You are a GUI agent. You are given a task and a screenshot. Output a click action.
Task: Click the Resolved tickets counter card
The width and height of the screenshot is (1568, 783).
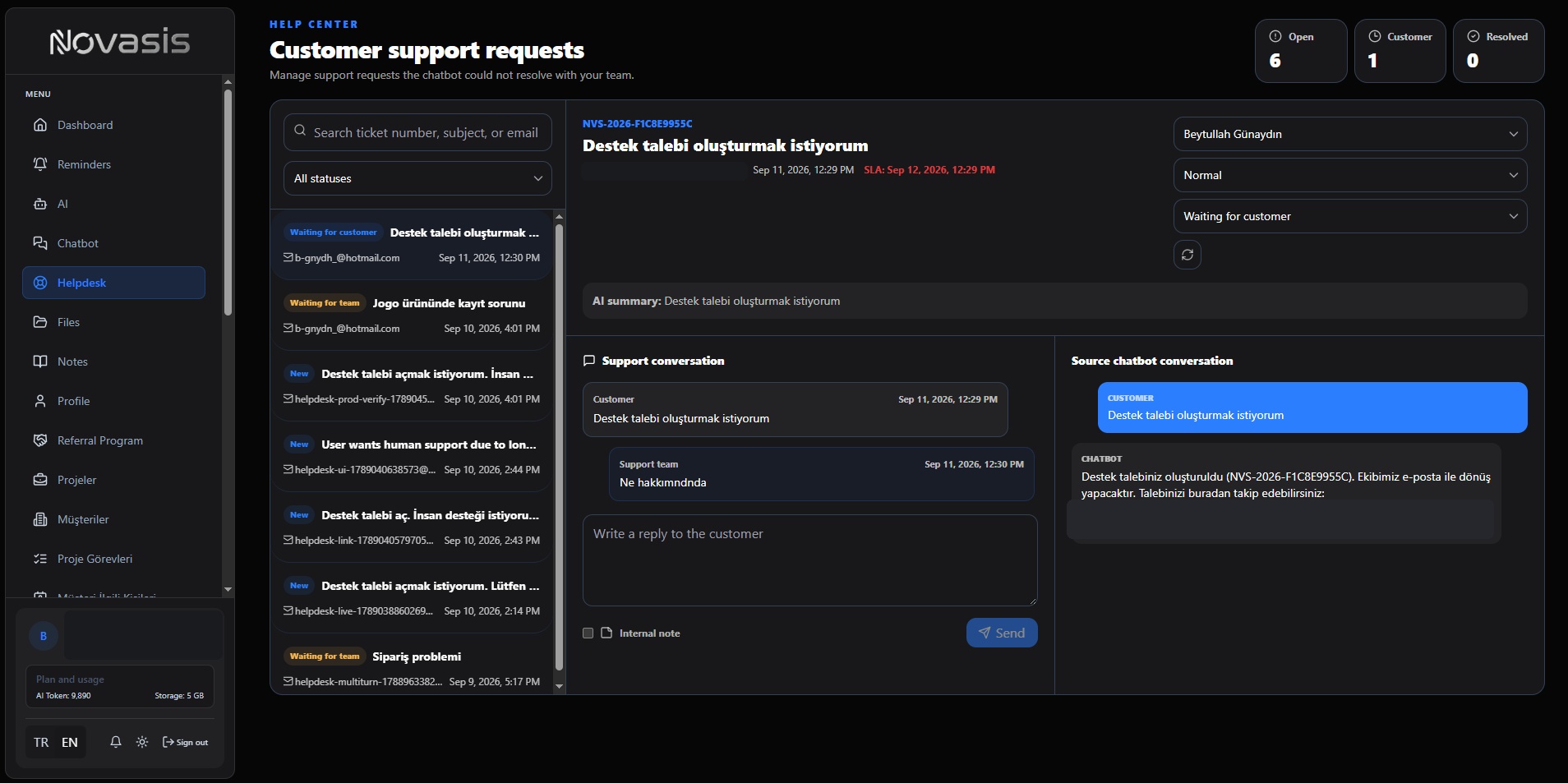click(1498, 51)
